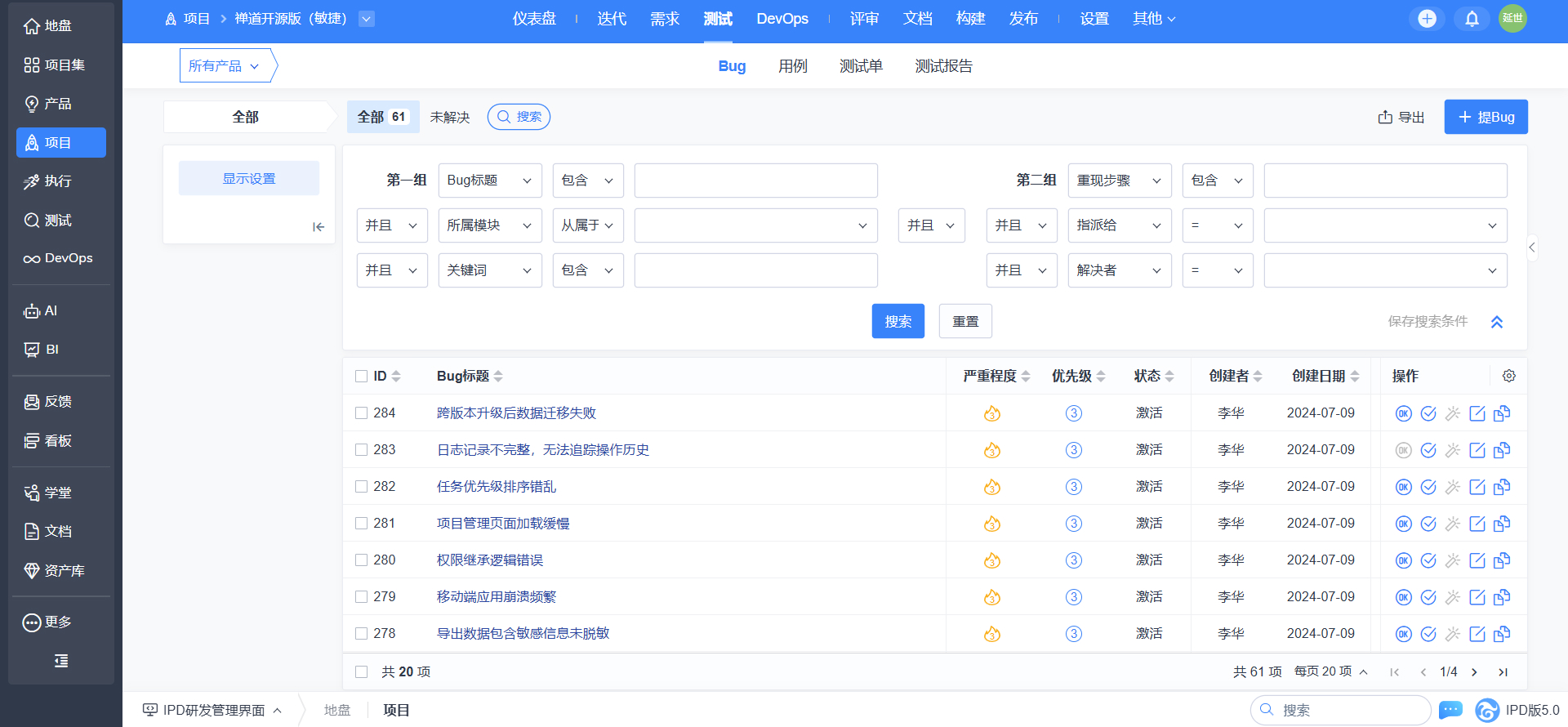
Task: Collapse the module side panel arrow
Action: 318,227
